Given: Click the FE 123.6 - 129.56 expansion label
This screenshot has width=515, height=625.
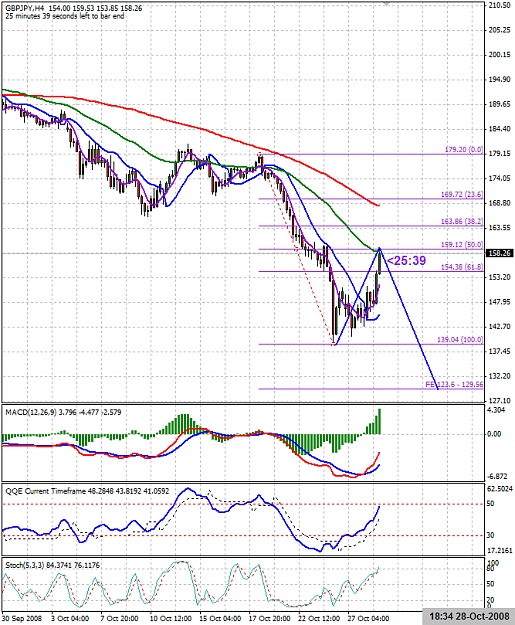Looking at the screenshot, I should click(x=454, y=385).
